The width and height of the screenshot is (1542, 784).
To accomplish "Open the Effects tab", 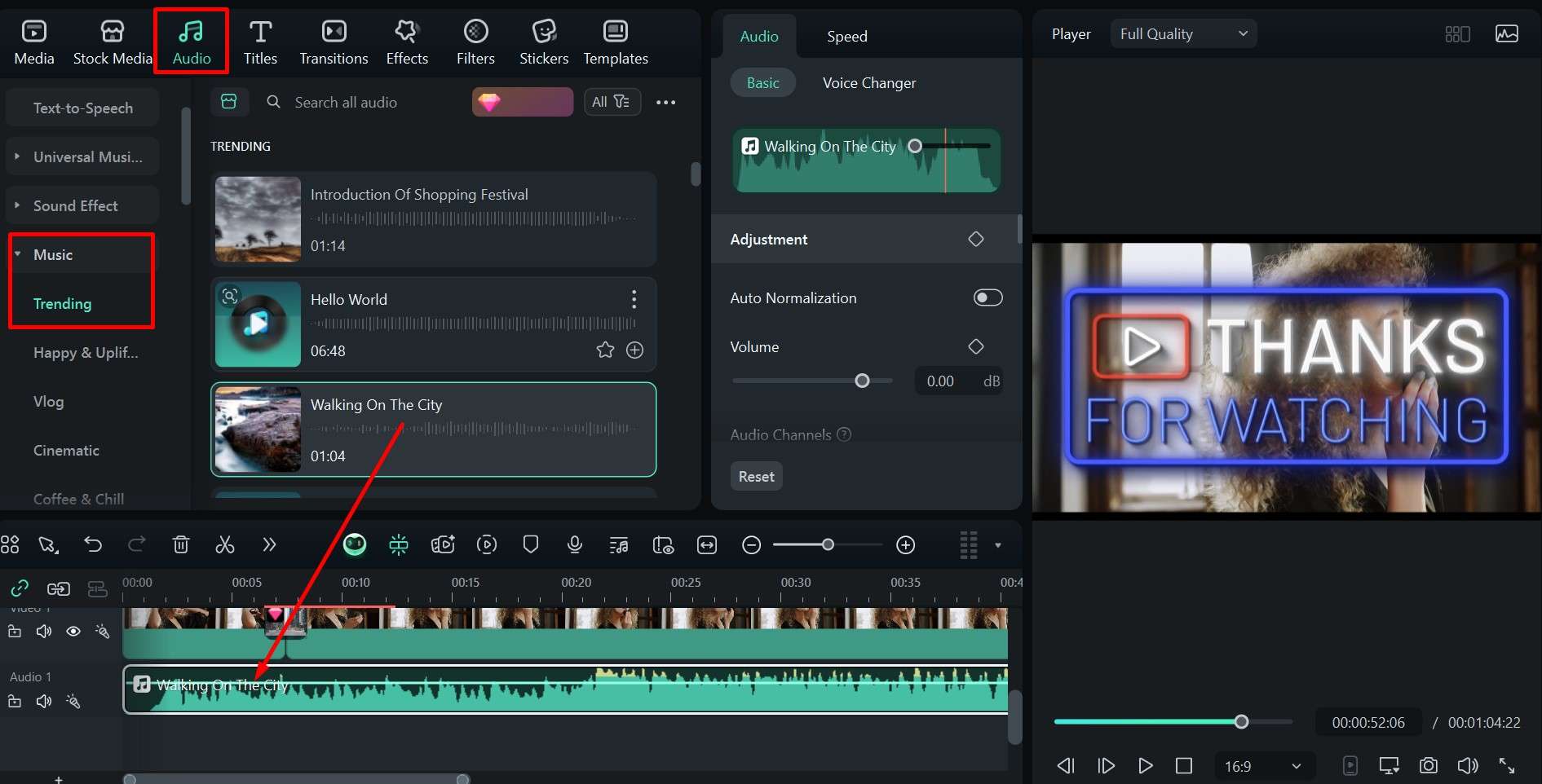I will coord(407,42).
